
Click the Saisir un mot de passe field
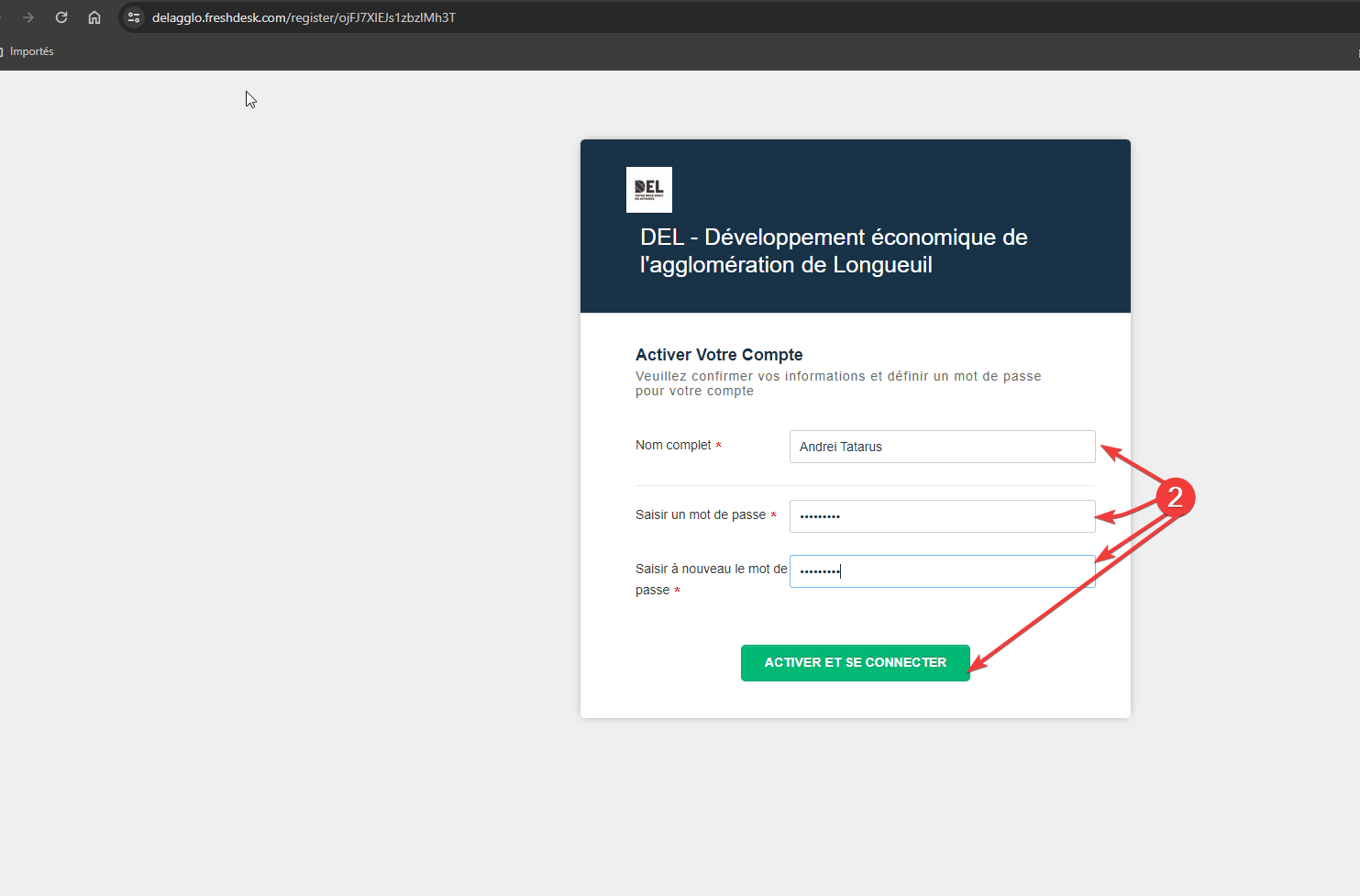(942, 516)
